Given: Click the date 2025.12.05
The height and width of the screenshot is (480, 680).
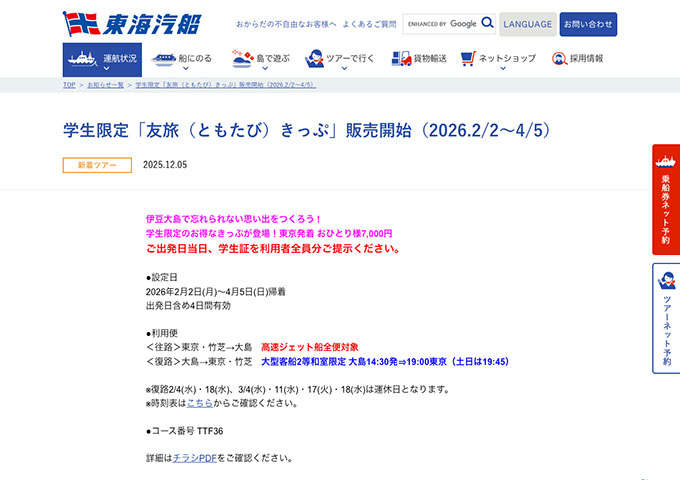Looking at the screenshot, I should coord(165,165).
